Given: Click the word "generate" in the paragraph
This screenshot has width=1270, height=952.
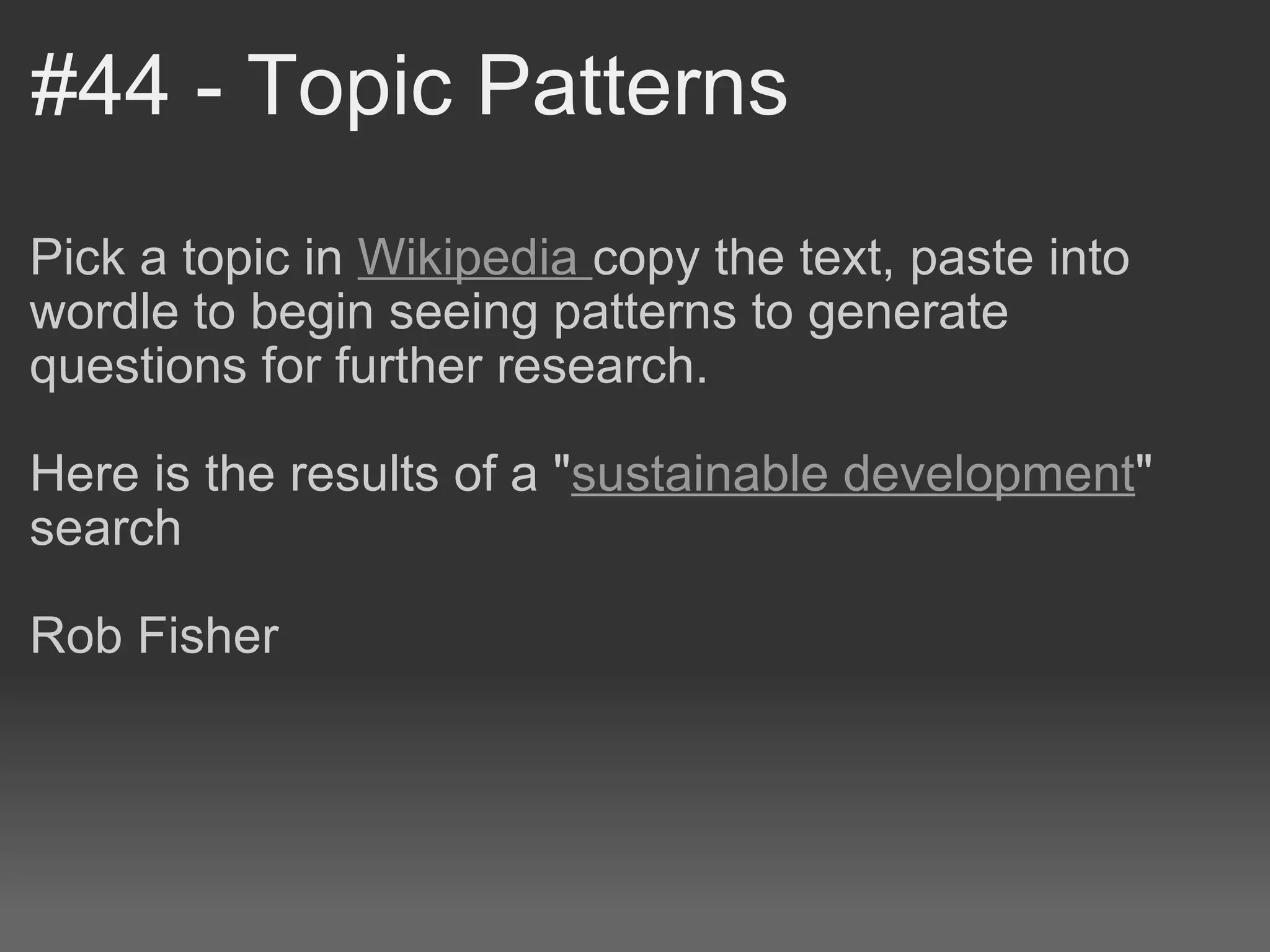Looking at the screenshot, I should point(907,314).
